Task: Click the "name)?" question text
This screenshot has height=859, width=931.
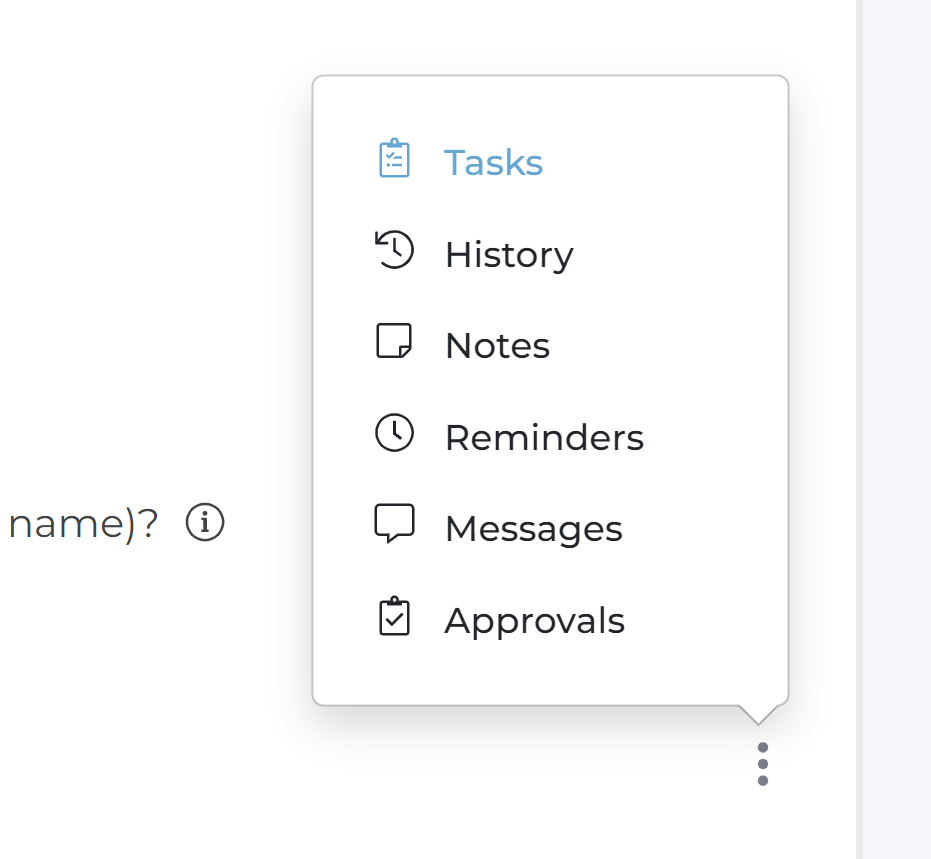Action: [x=84, y=525]
